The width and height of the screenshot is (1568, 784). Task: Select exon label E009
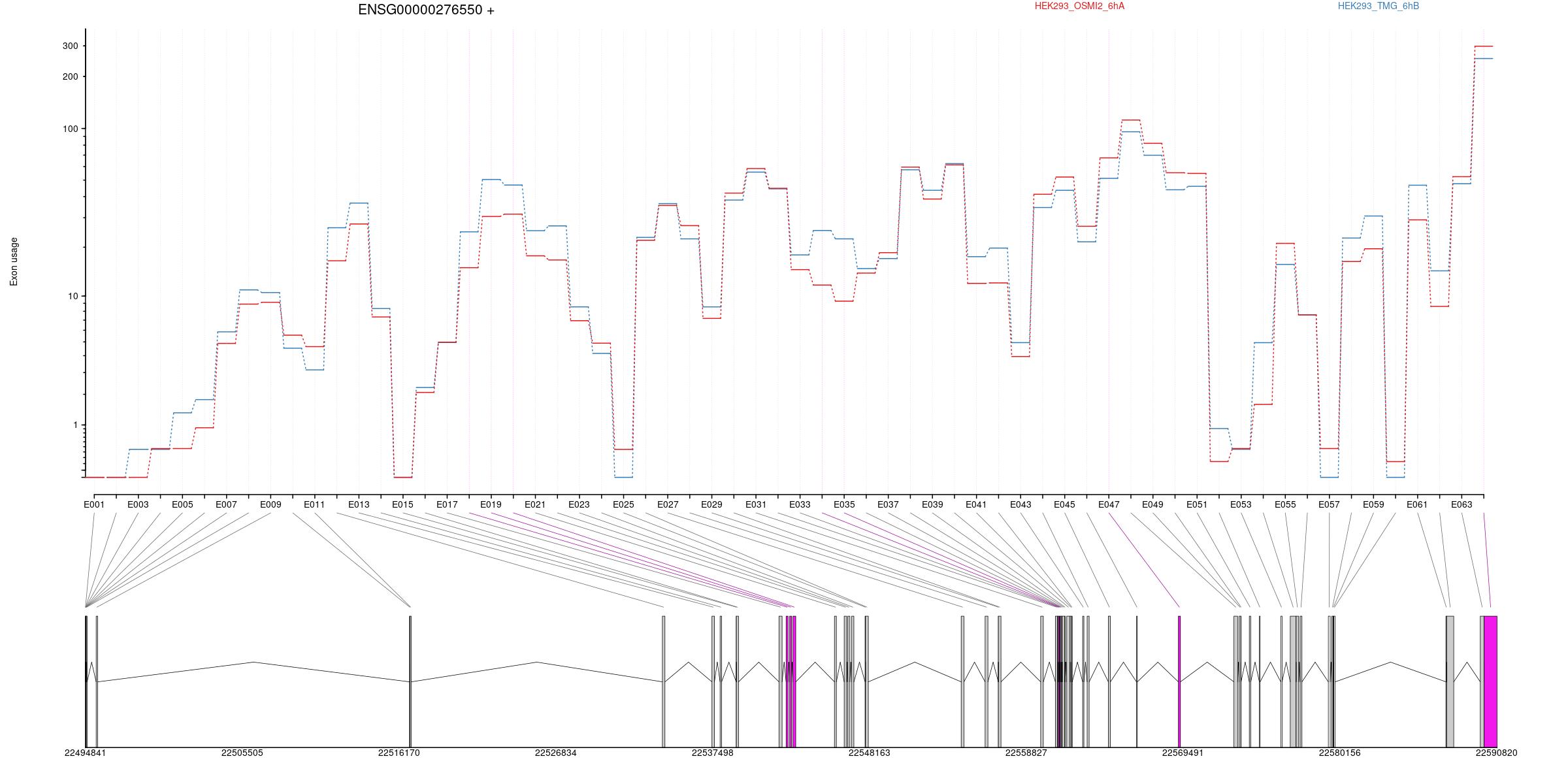pyautogui.click(x=270, y=504)
